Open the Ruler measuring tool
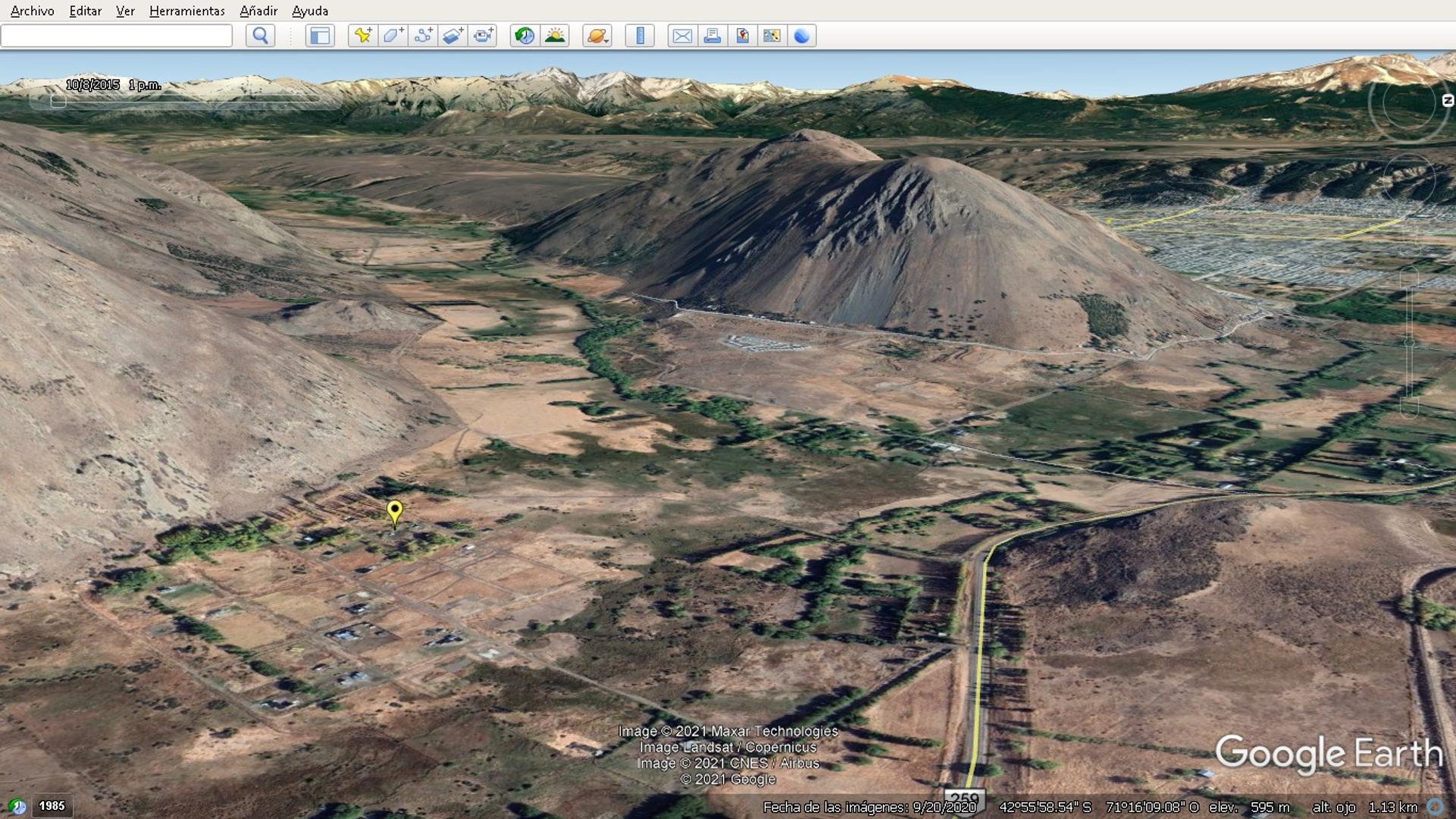 point(640,36)
